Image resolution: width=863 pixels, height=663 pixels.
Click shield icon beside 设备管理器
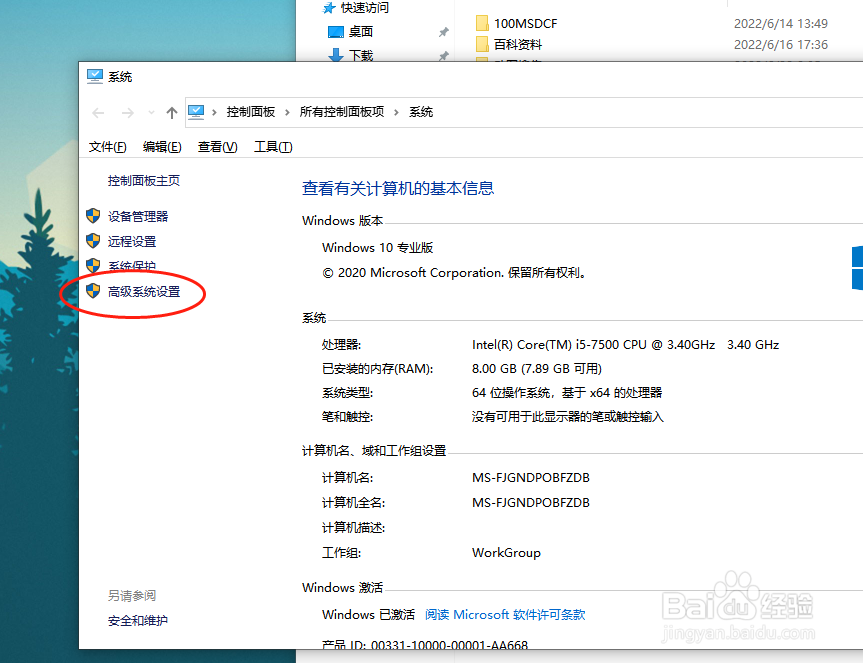tap(93, 216)
